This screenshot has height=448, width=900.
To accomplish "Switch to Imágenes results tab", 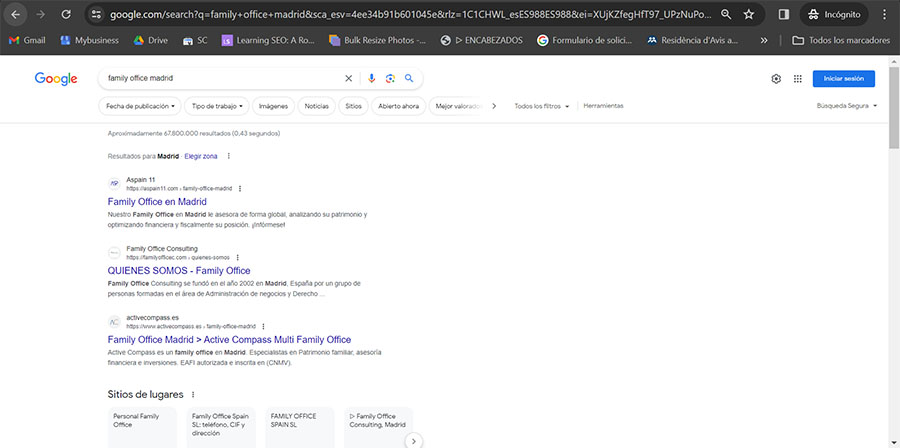I will (x=273, y=106).
